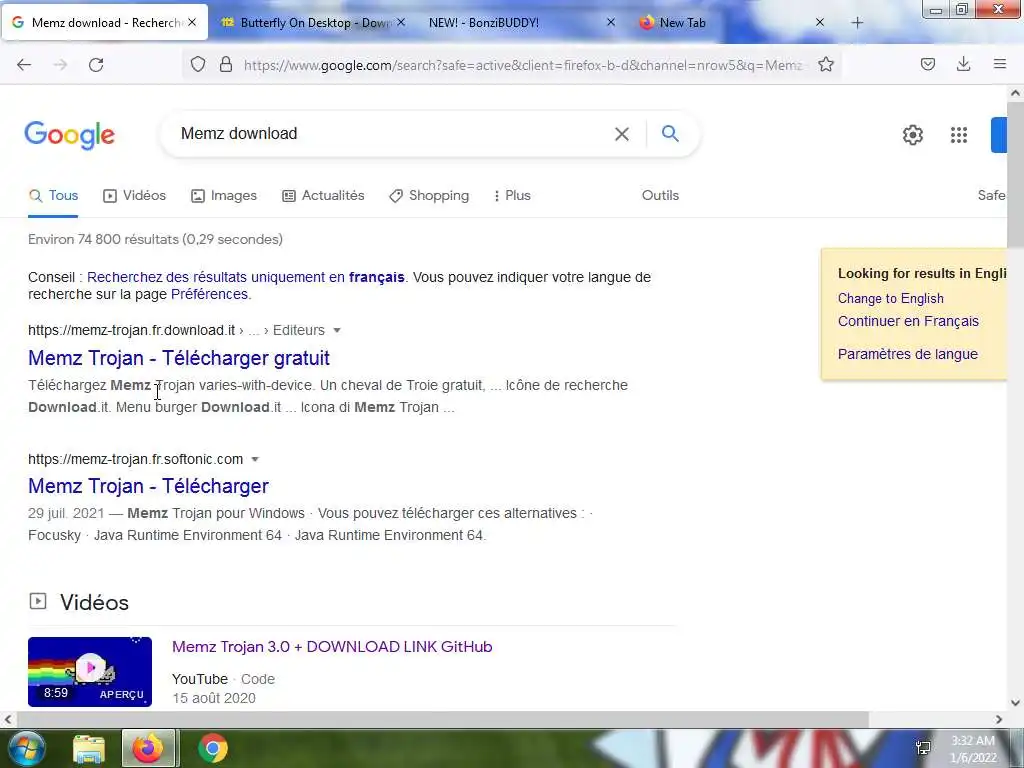Open the Pocket save icon
Viewport: 1024px width, 768px height.
pyautogui.click(x=927, y=64)
